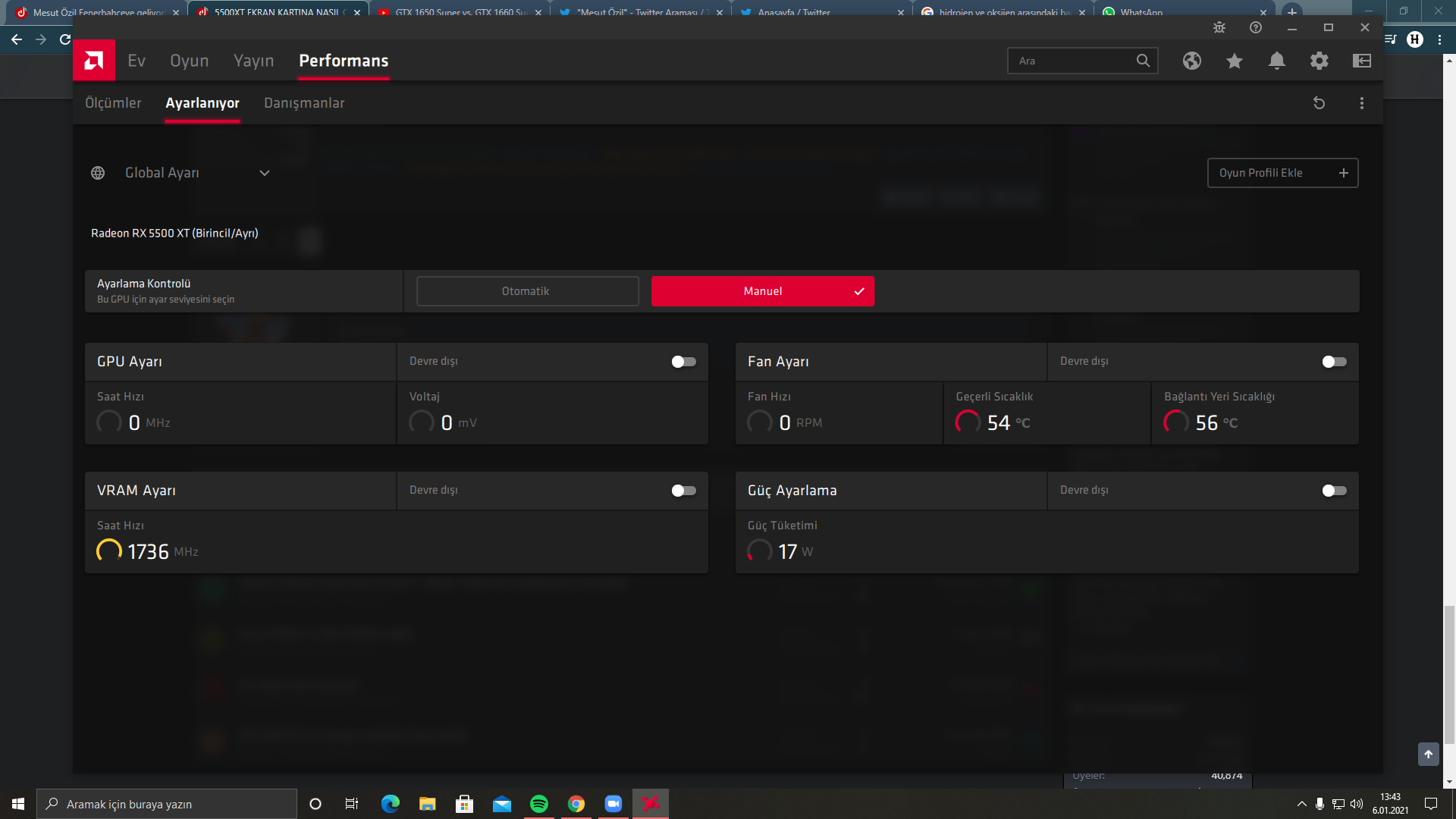Switch to the GTX 1650 Super YouTube tab
The width and height of the screenshot is (1456, 819).
tap(460, 11)
